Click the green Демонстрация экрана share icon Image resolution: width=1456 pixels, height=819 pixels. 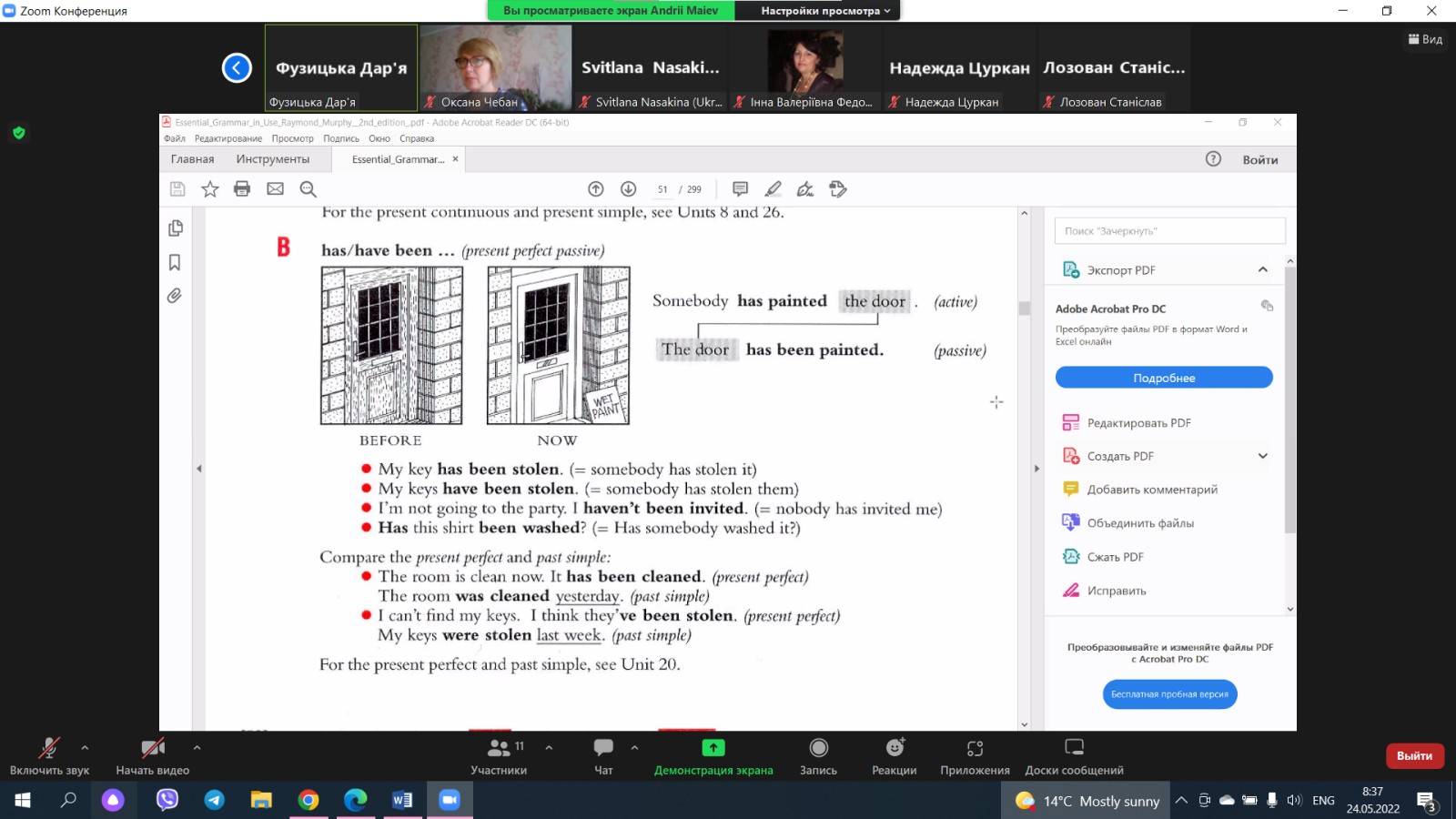[x=713, y=748]
